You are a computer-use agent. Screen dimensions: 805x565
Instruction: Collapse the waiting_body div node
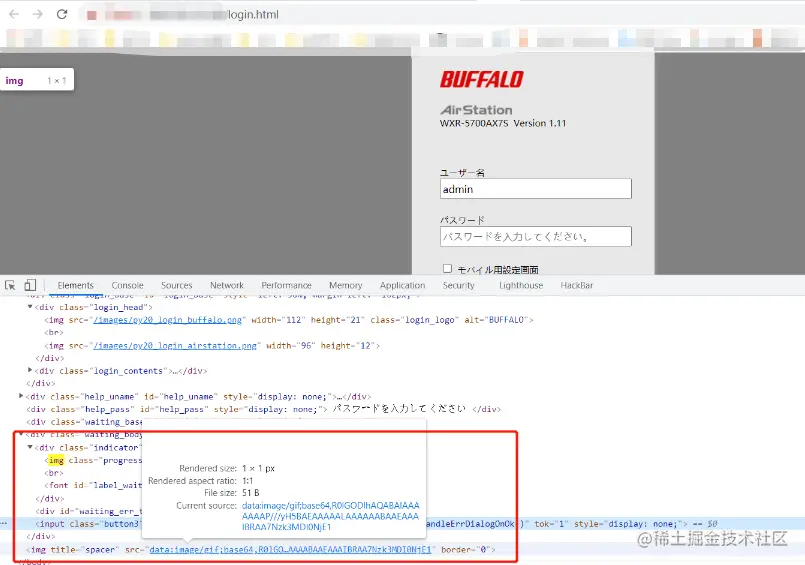[21, 434]
